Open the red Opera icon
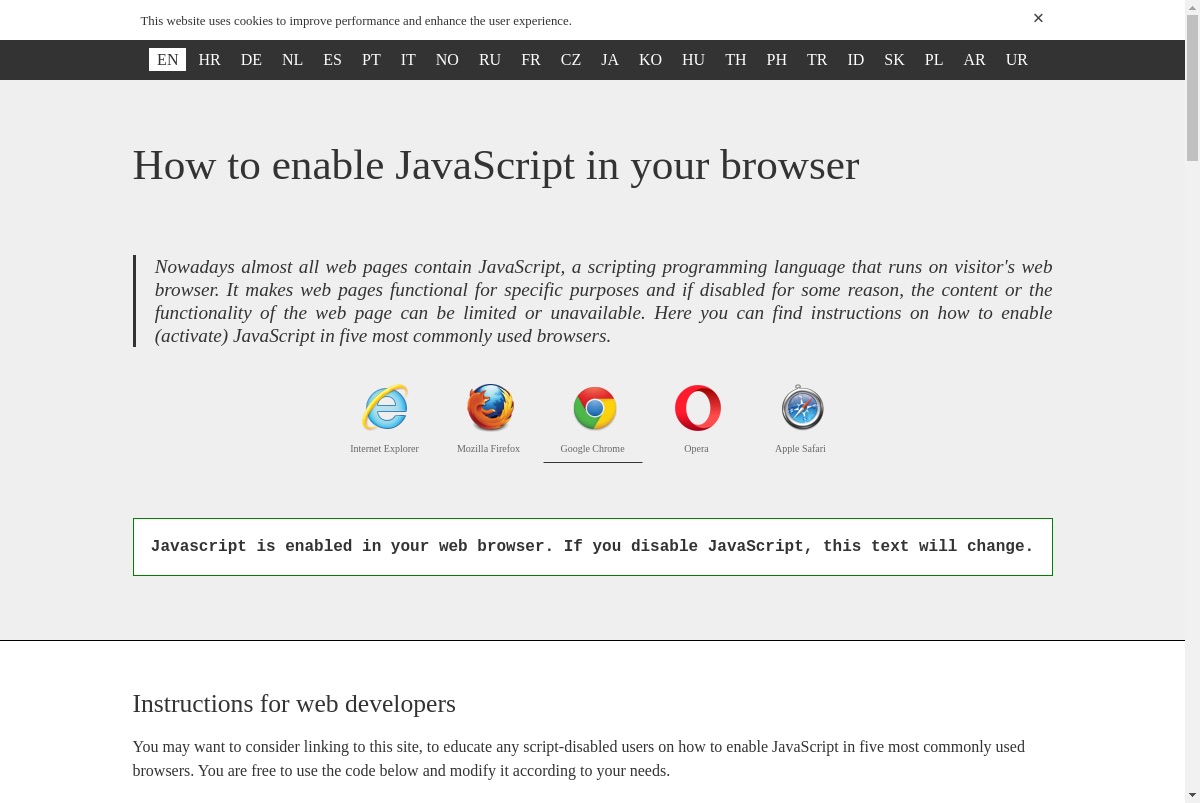 click(x=697, y=408)
